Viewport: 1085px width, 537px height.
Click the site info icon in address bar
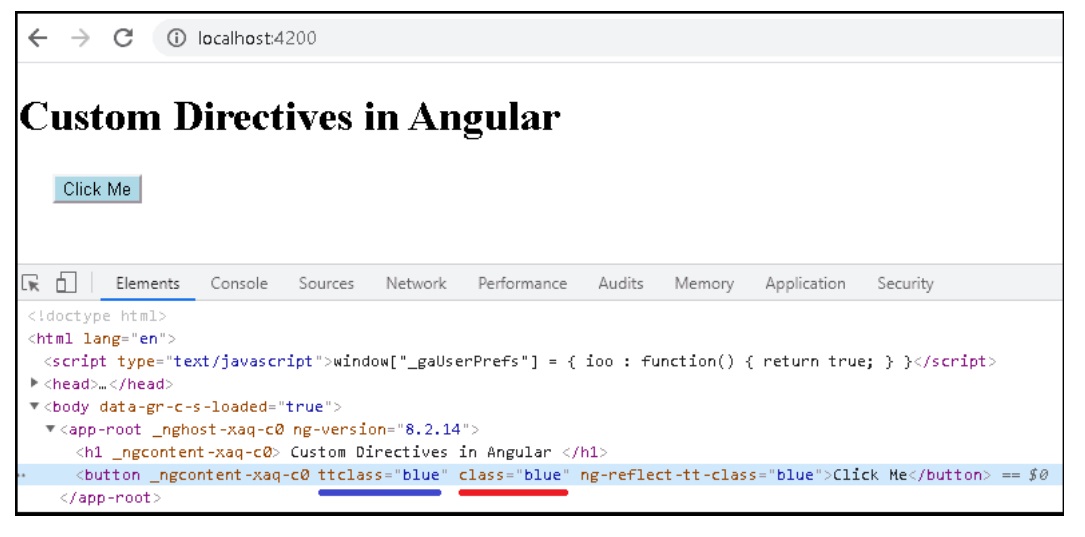coord(177,39)
